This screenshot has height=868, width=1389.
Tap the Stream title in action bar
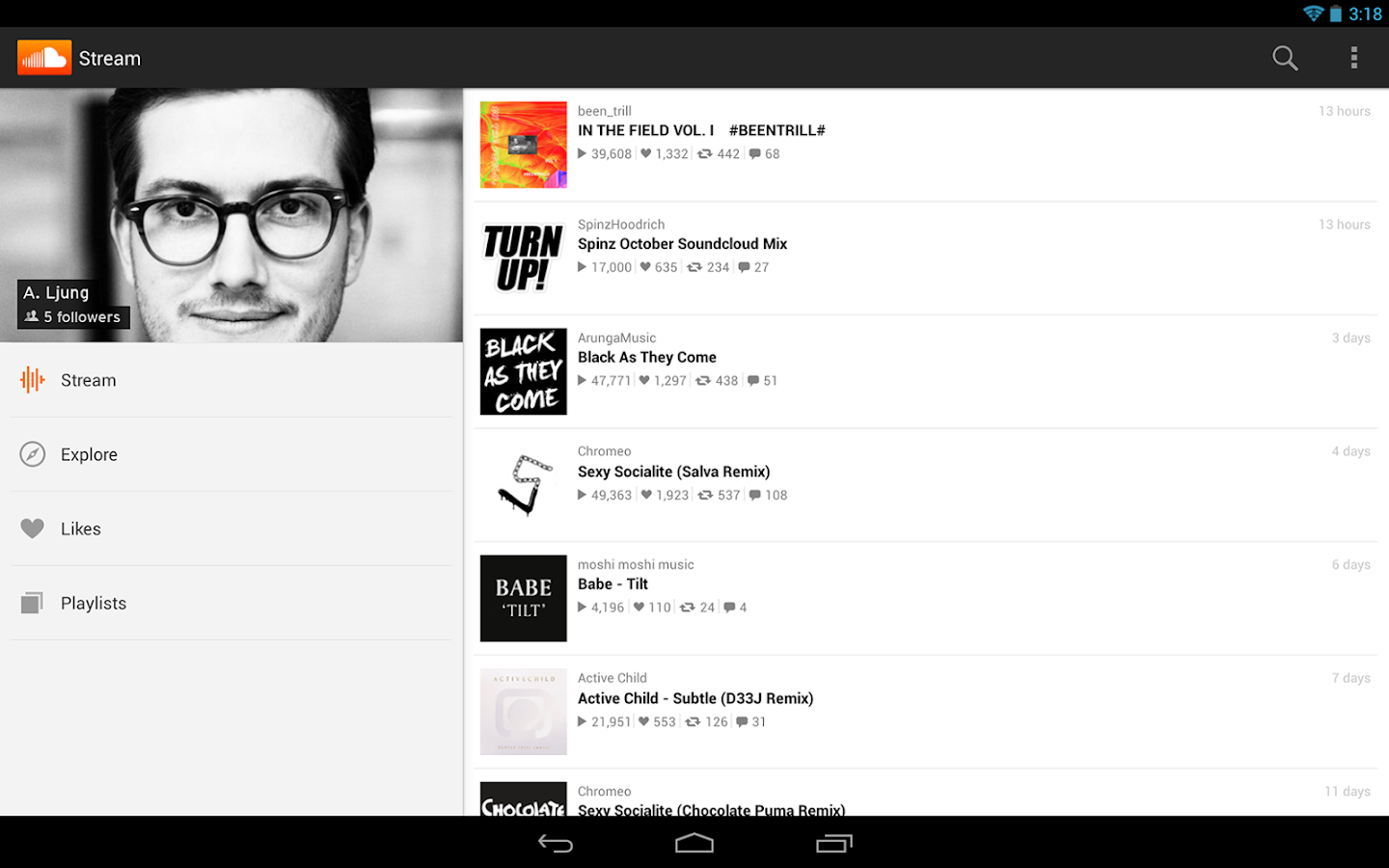click(110, 59)
